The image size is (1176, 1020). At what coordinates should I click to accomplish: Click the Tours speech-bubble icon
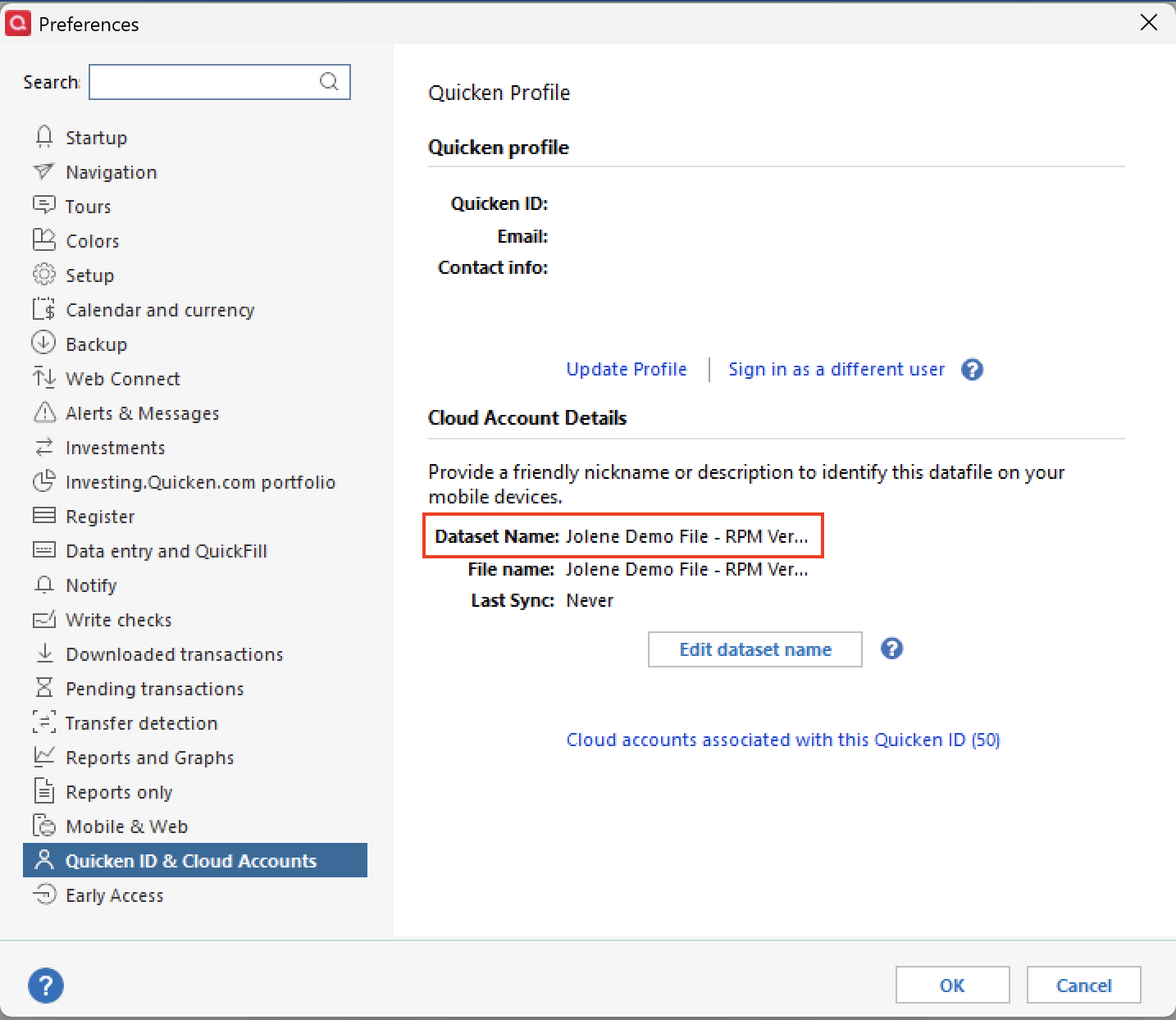(44, 206)
